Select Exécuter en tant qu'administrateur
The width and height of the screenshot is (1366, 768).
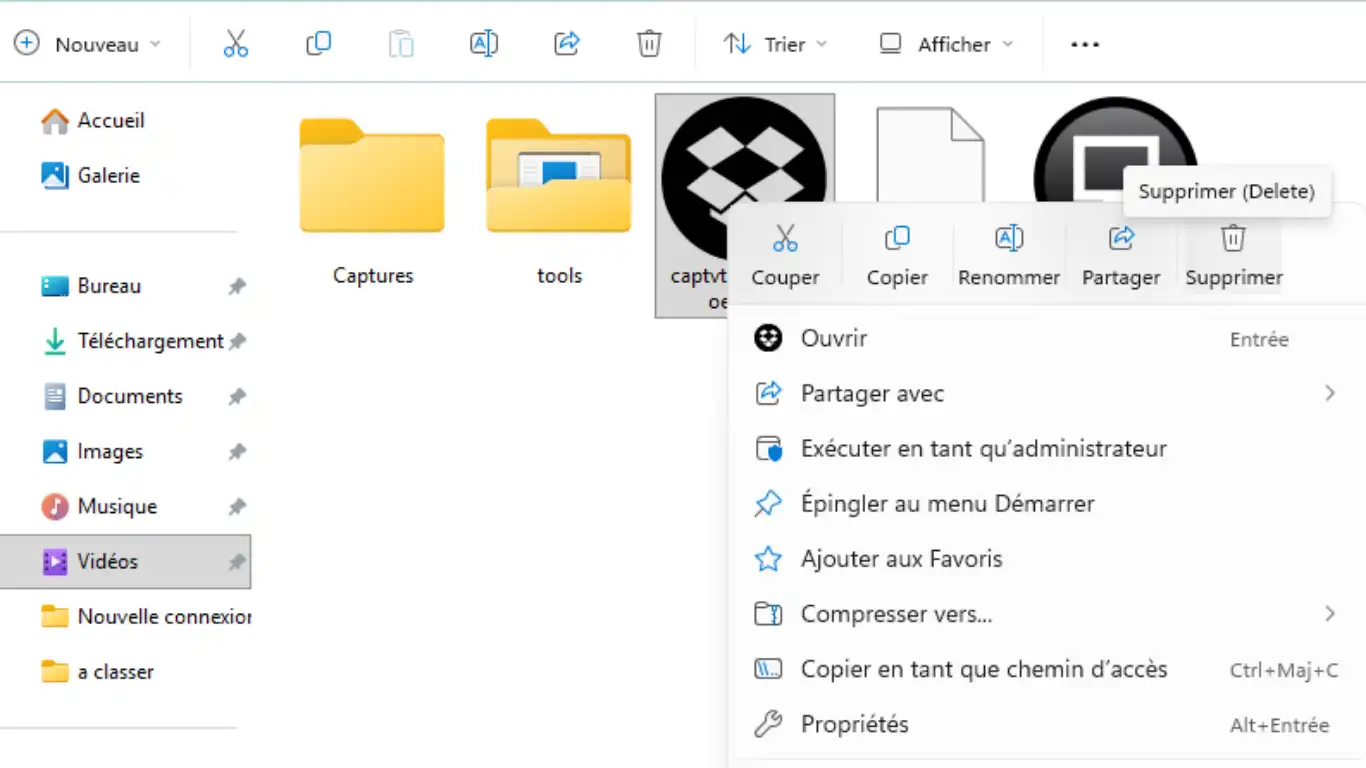click(x=983, y=449)
